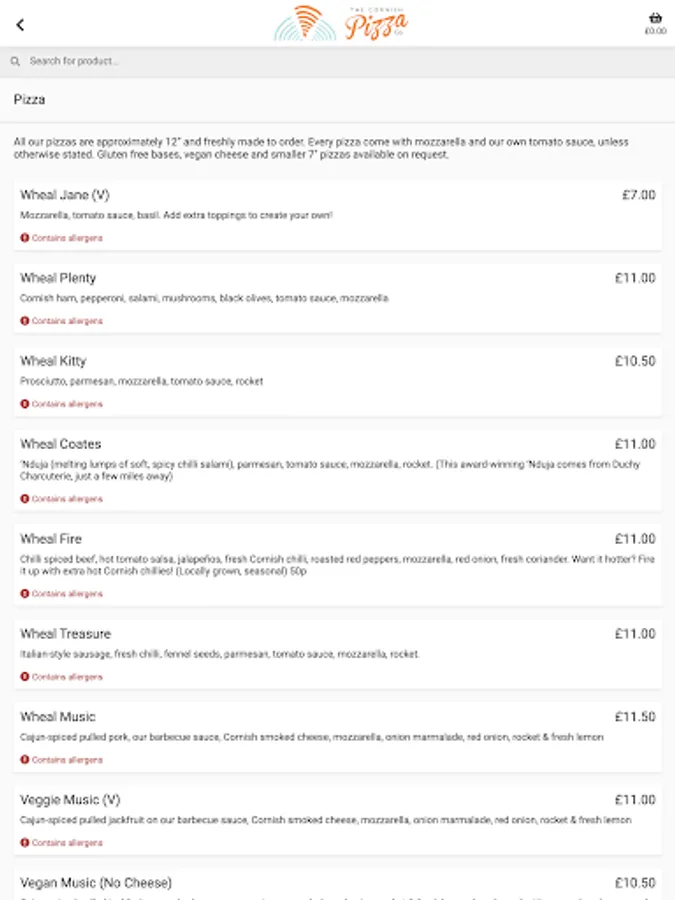Image resolution: width=675 pixels, height=900 pixels.
Task: Open Wheal Treasure 'Contains allergens' link
Action: click(x=67, y=677)
